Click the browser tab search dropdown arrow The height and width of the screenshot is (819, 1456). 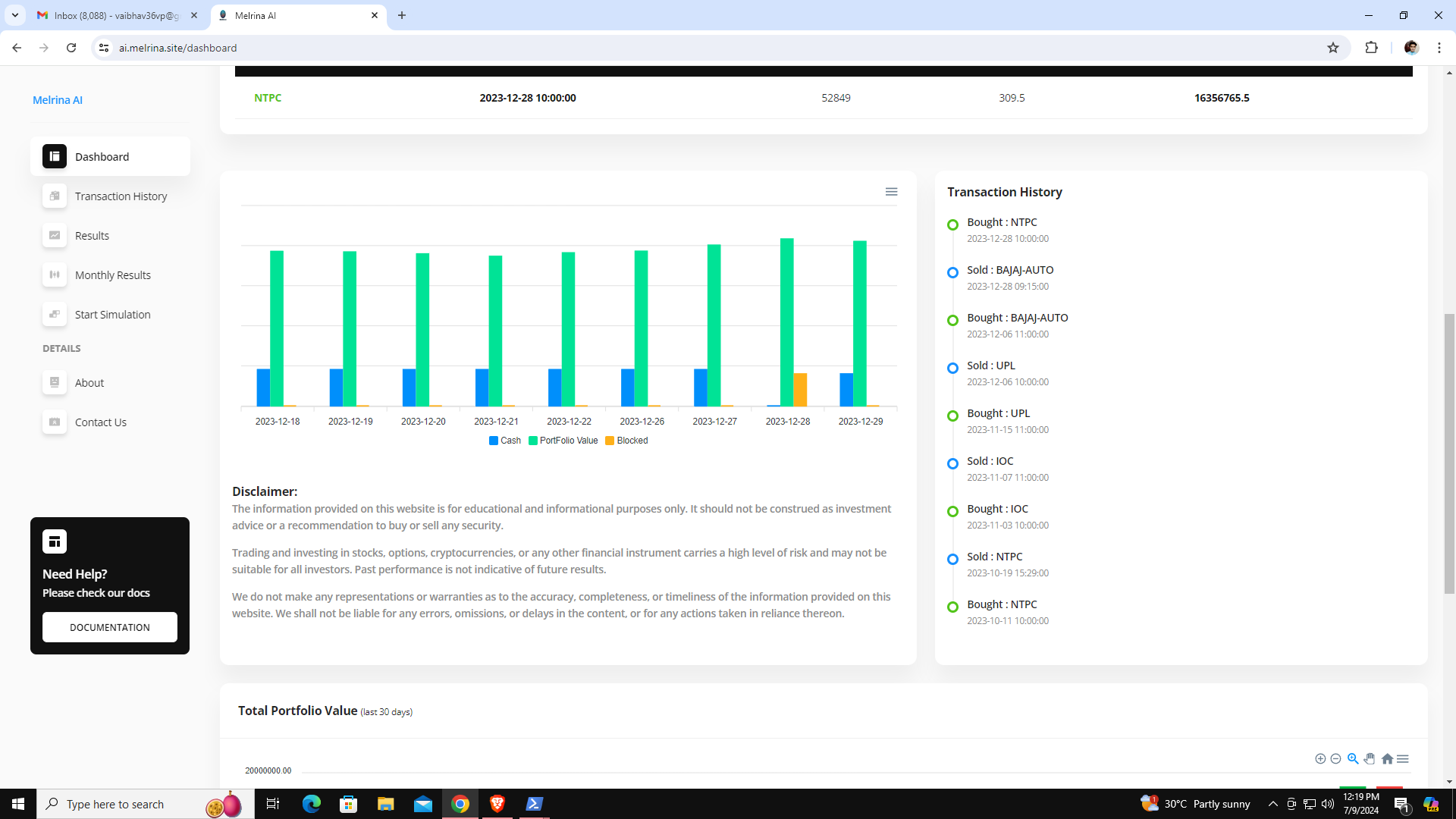click(x=14, y=15)
